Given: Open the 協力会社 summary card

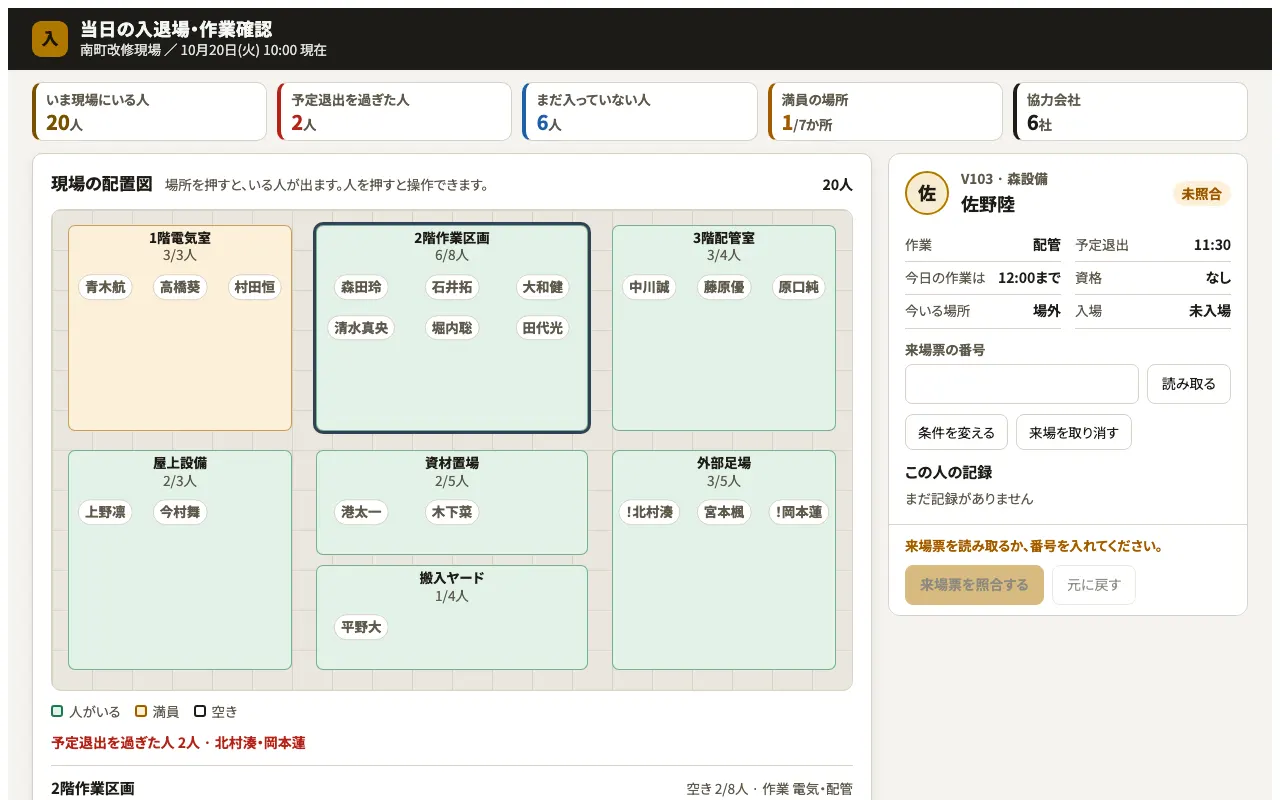Looking at the screenshot, I should pos(1130,111).
